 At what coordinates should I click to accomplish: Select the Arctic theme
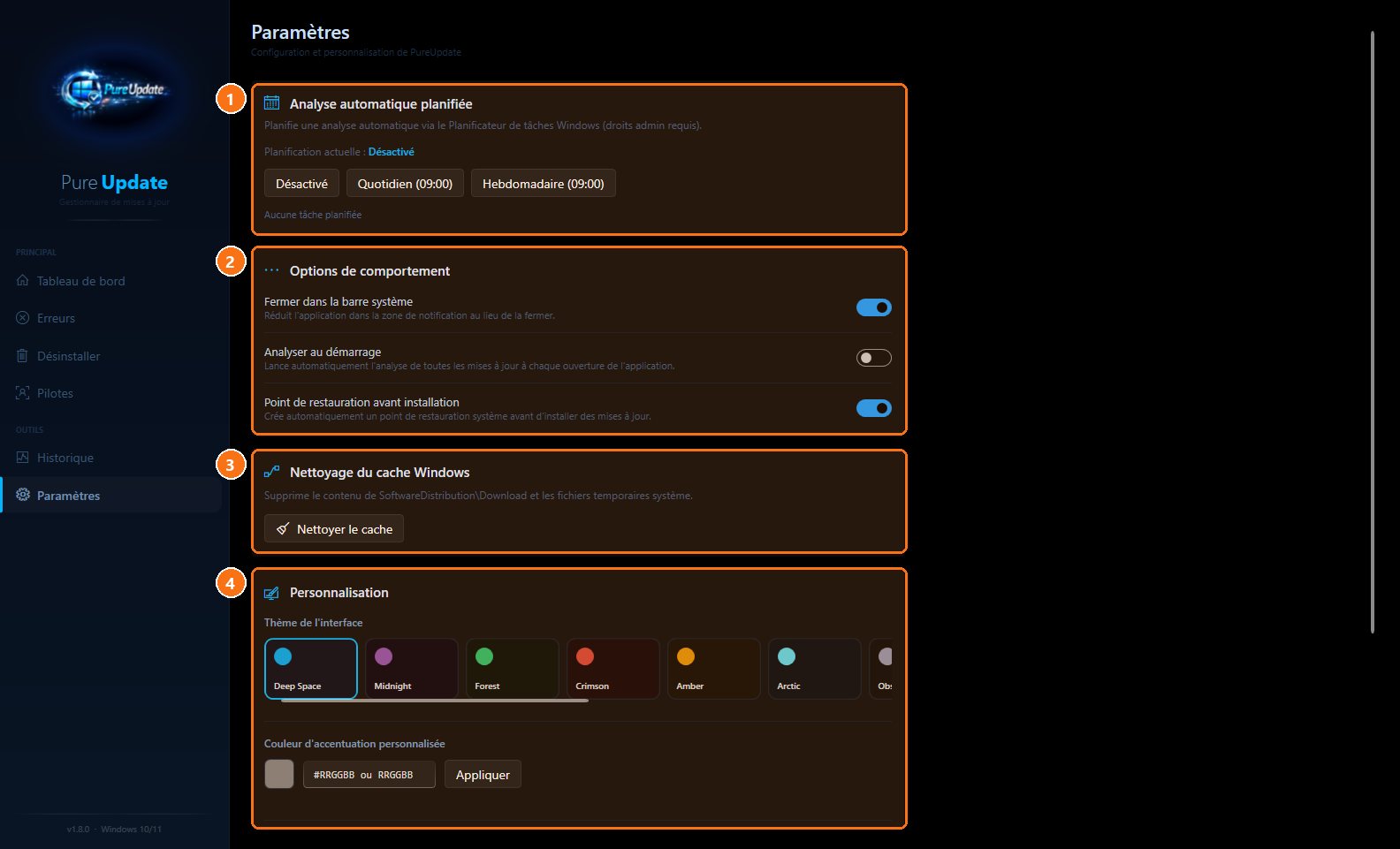pyautogui.click(x=815, y=669)
